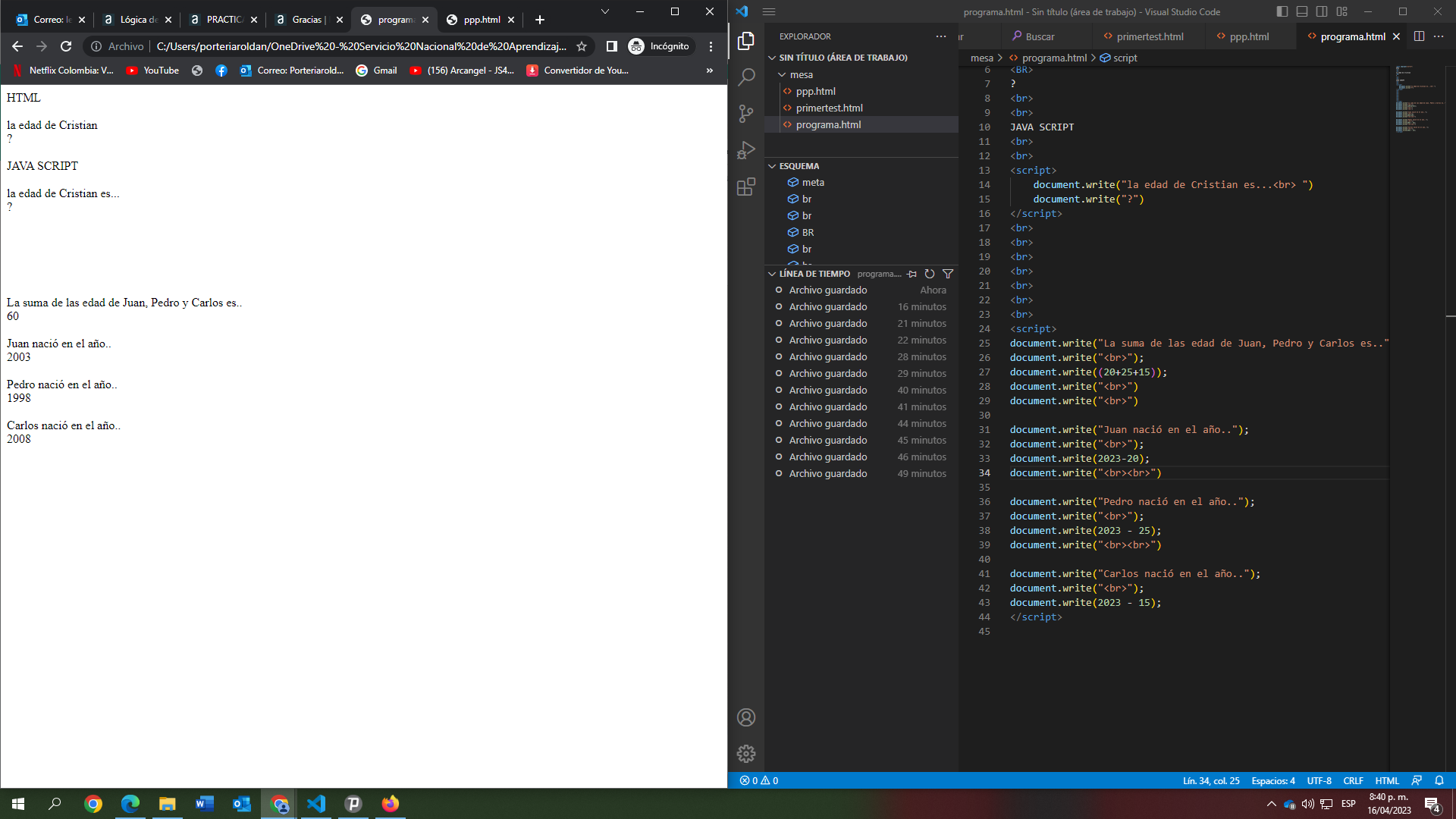The width and height of the screenshot is (1456, 819).
Task: Open editor more actions ellipsis in VS Code
Action: [1439, 36]
